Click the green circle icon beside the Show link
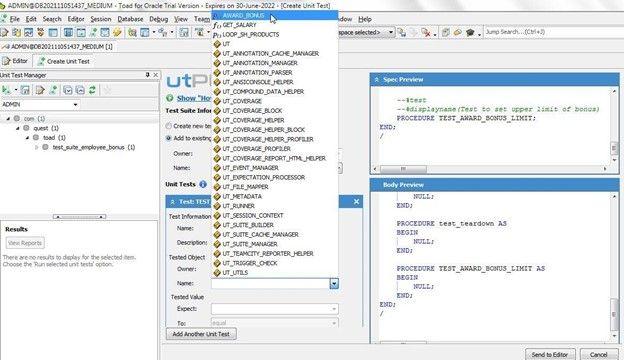This screenshot has height=360, width=624. point(170,98)
